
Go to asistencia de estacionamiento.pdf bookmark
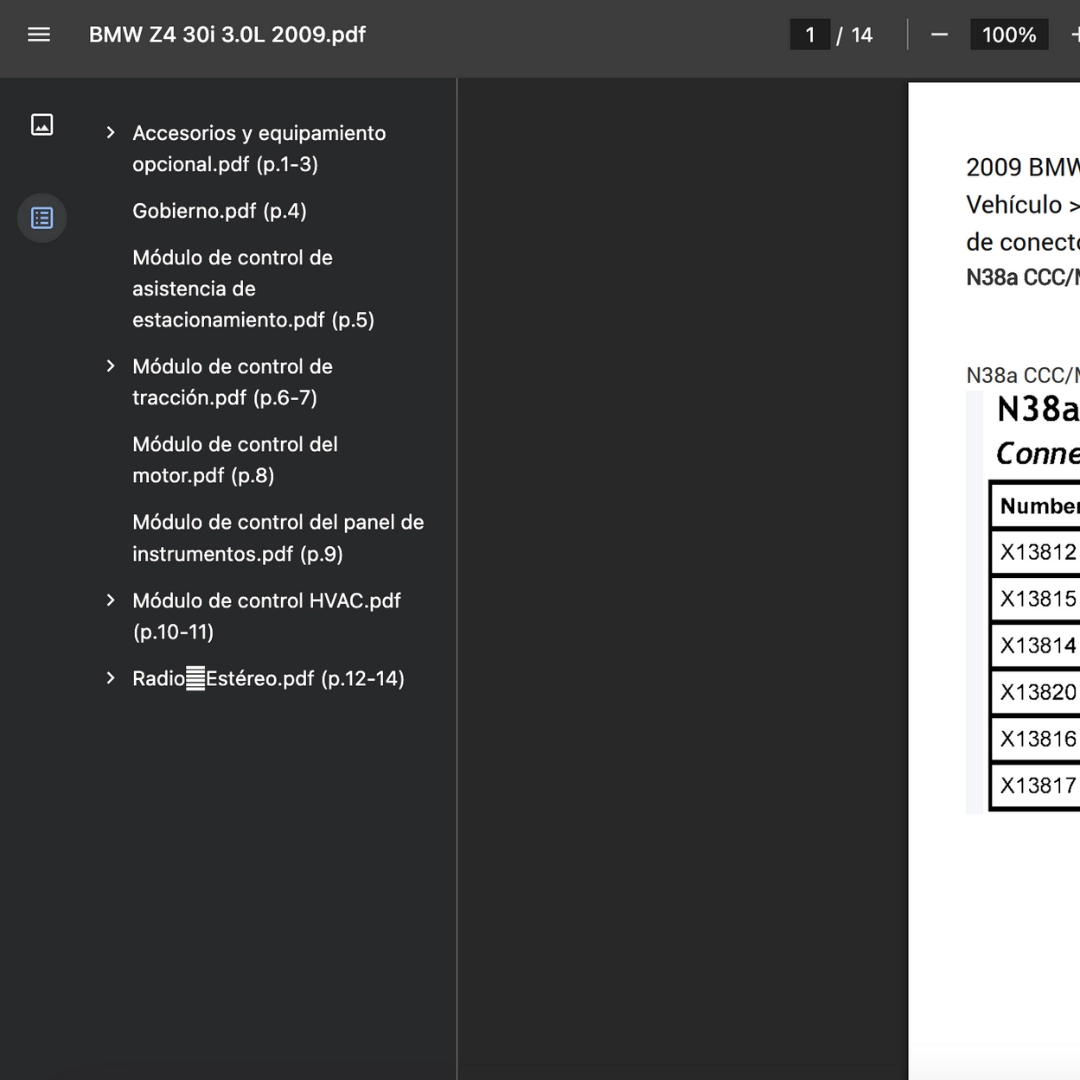click(x=253, y=289)
